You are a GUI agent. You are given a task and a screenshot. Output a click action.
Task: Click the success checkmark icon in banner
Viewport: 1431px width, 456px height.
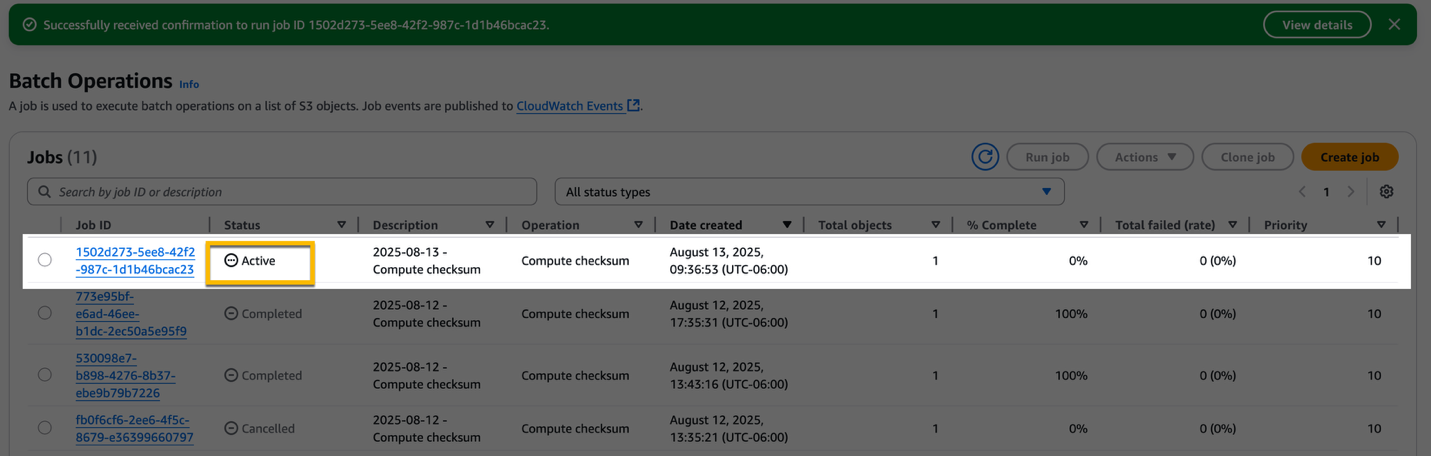coord(30,25)
